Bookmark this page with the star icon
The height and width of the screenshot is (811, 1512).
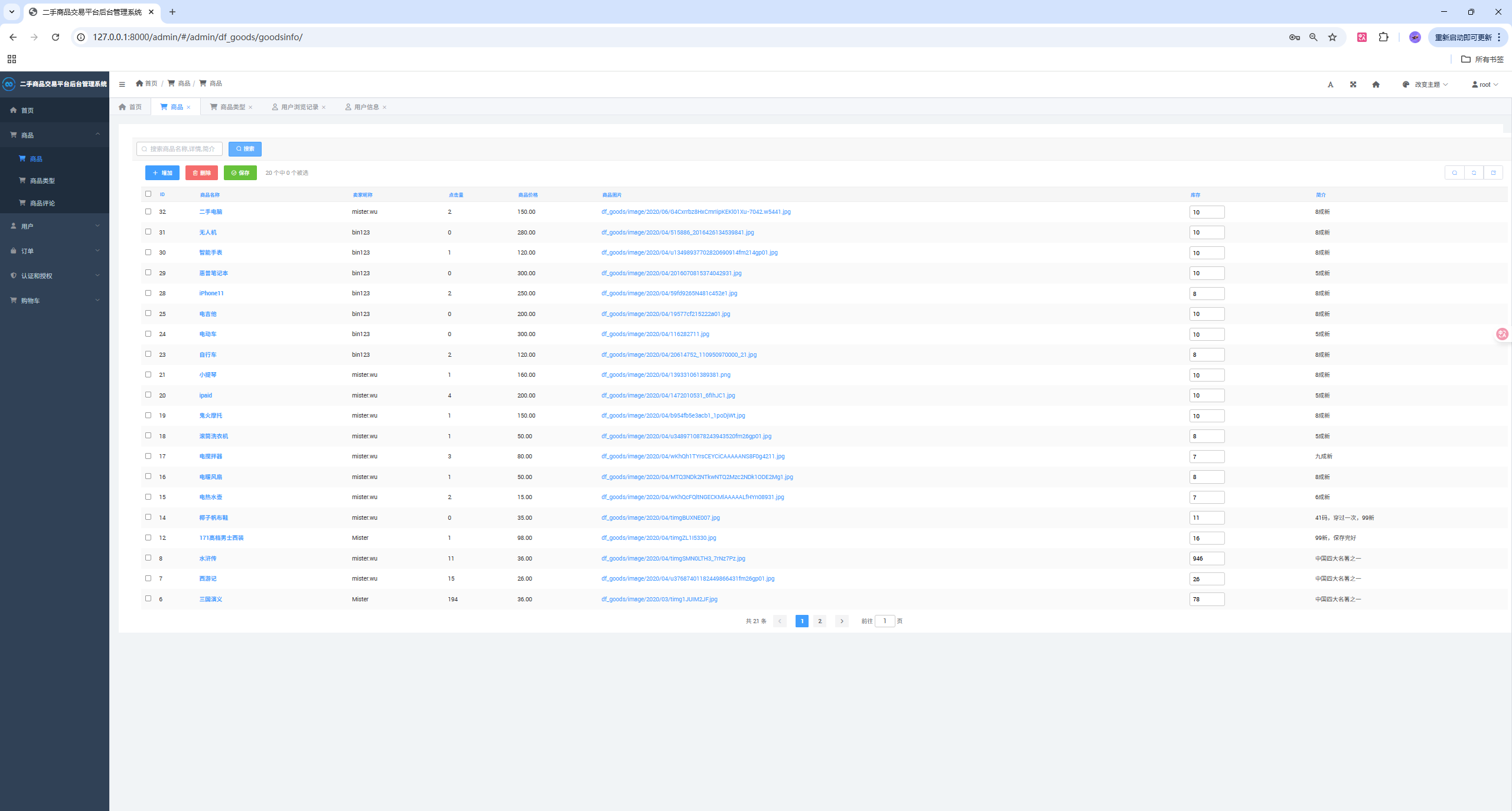1332,37
